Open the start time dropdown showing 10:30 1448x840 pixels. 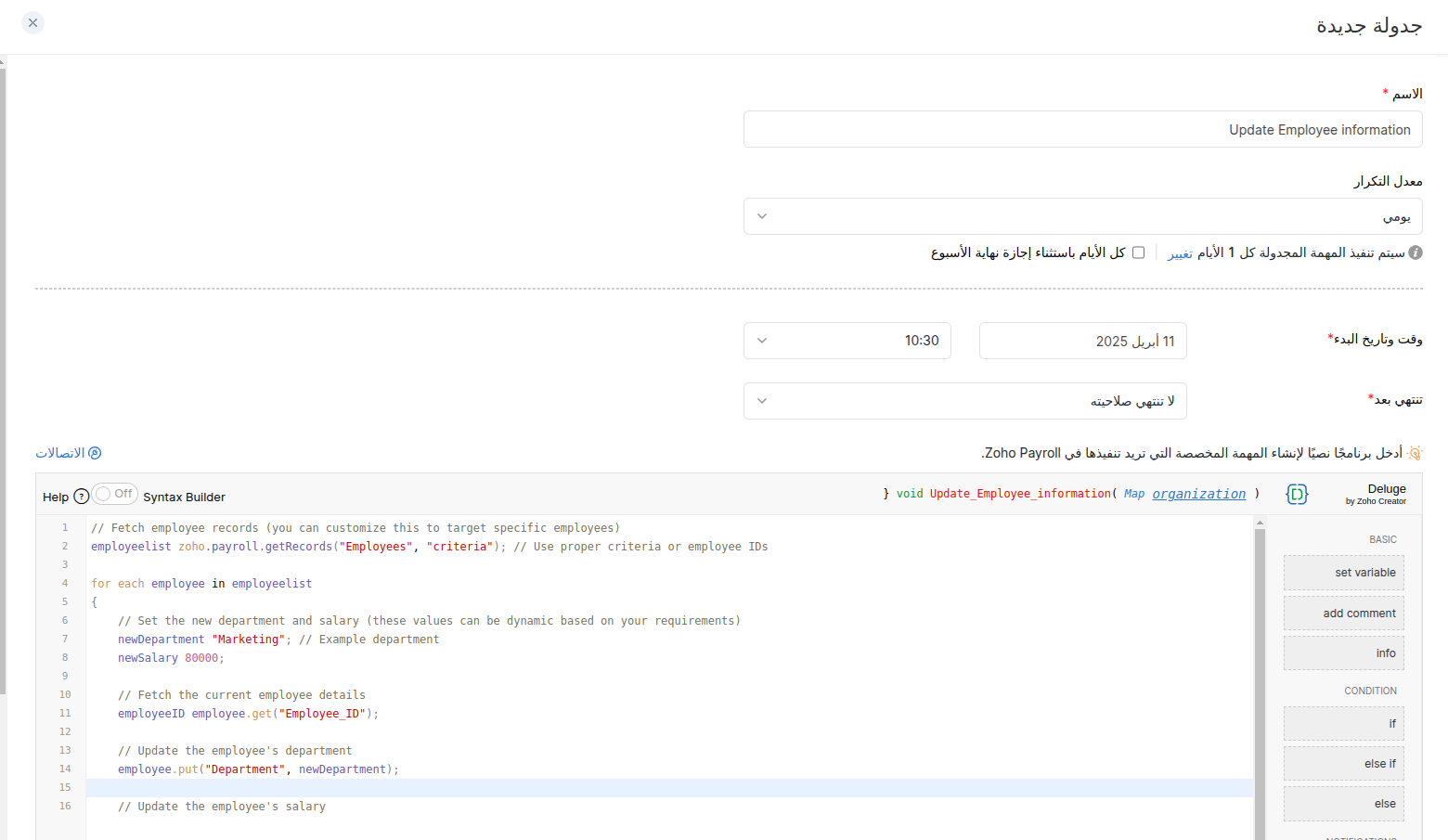847,341
